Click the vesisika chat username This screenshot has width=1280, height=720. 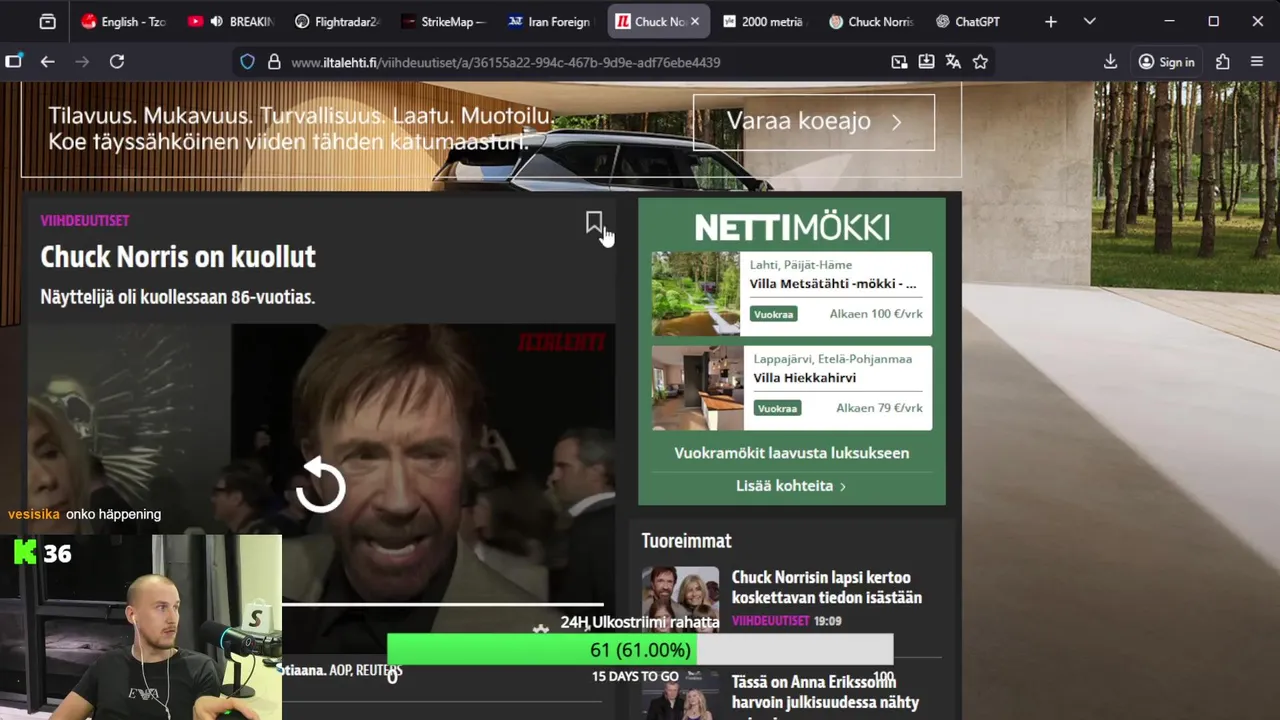pos(34,514)
